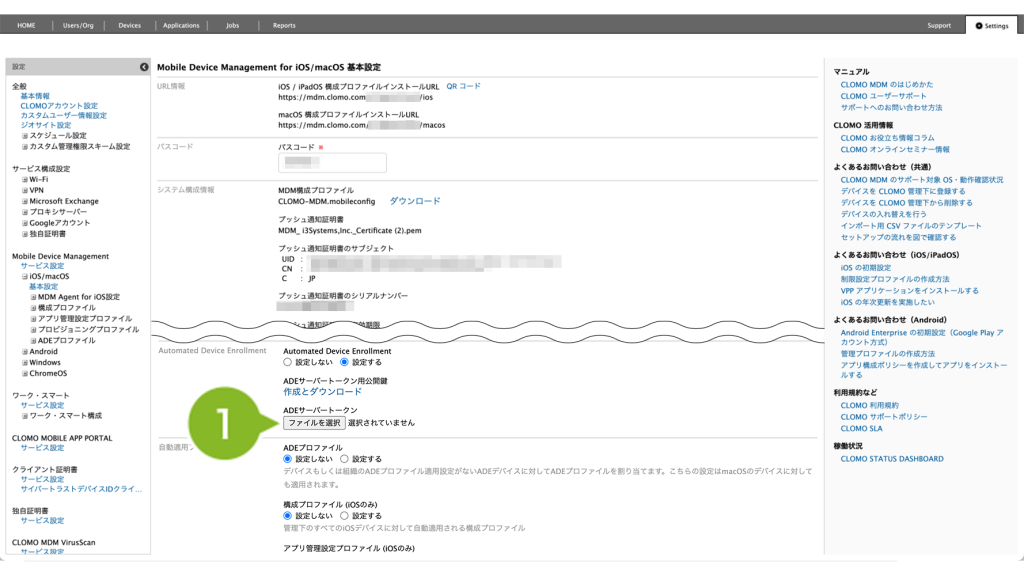Select 設定する for 構成プロファイル (iOSのみ)
Image resolution: width=1024 pixels, height=576 pixels.
point(345,515)
